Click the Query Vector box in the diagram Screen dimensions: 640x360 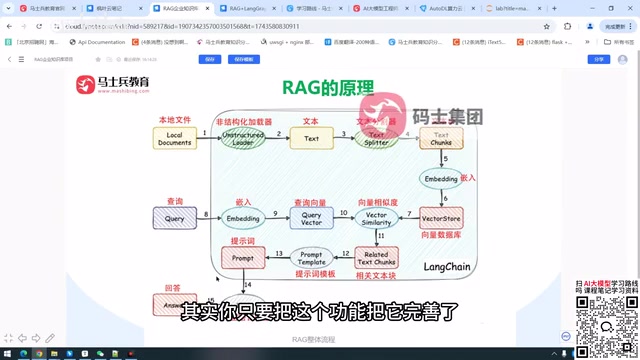point(311,218)
